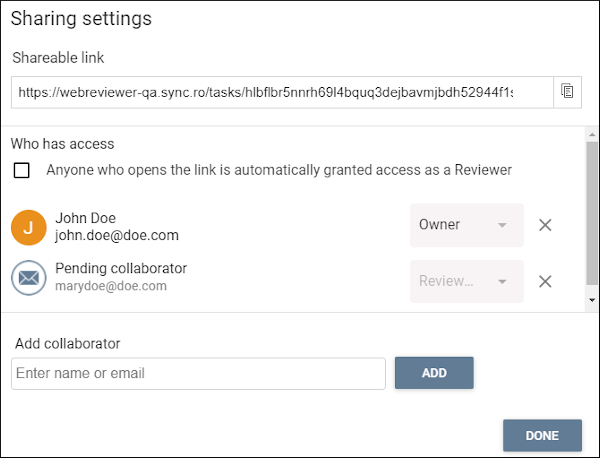Open the Reviewer role dropdown for marydoe
The height and width of the screenshot is (458, 600).
(x=466, y=281)
